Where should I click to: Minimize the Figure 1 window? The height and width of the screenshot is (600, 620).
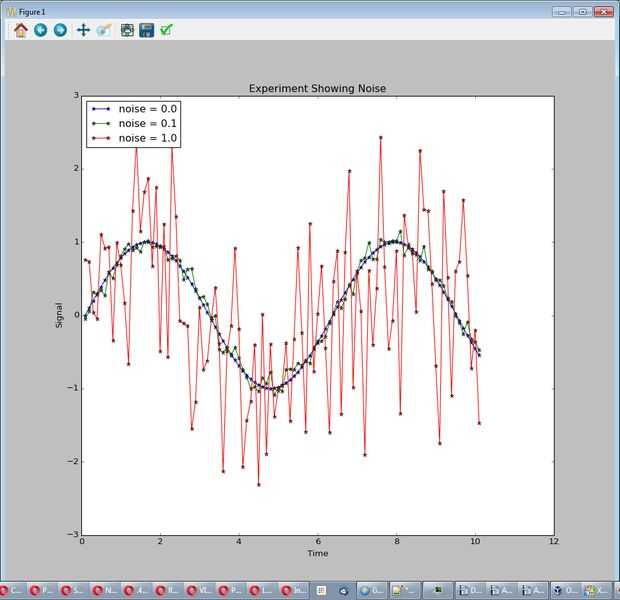point(561,11)
